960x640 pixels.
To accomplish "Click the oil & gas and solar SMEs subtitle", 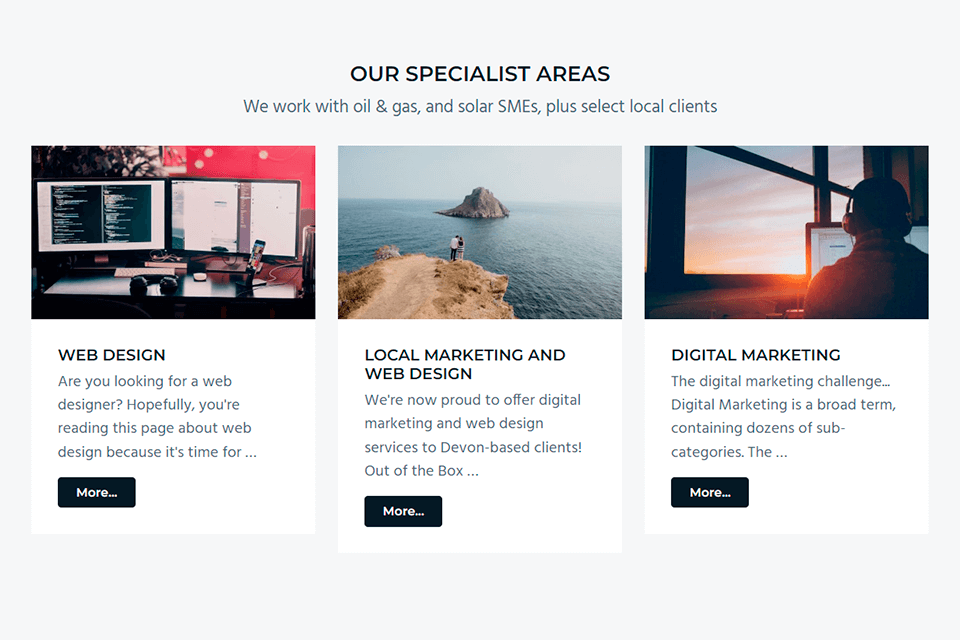I will [480, 107].
